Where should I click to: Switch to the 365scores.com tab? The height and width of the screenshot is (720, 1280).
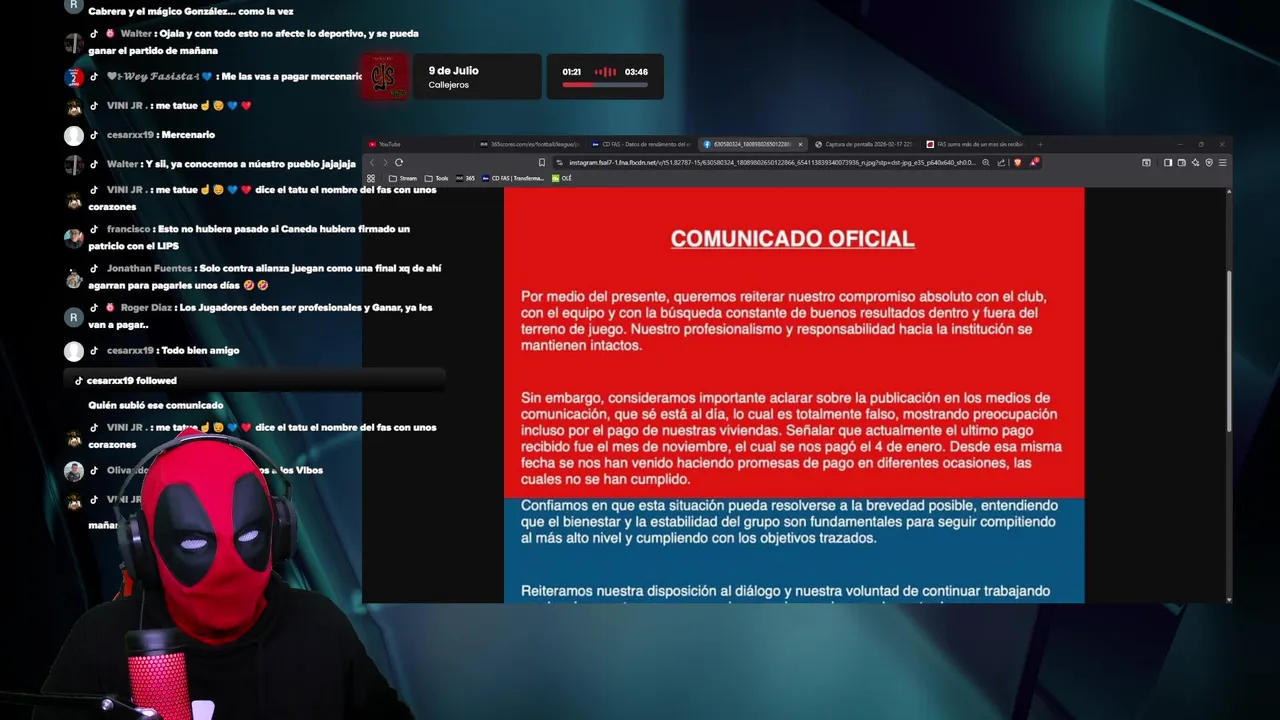[531, 144]
